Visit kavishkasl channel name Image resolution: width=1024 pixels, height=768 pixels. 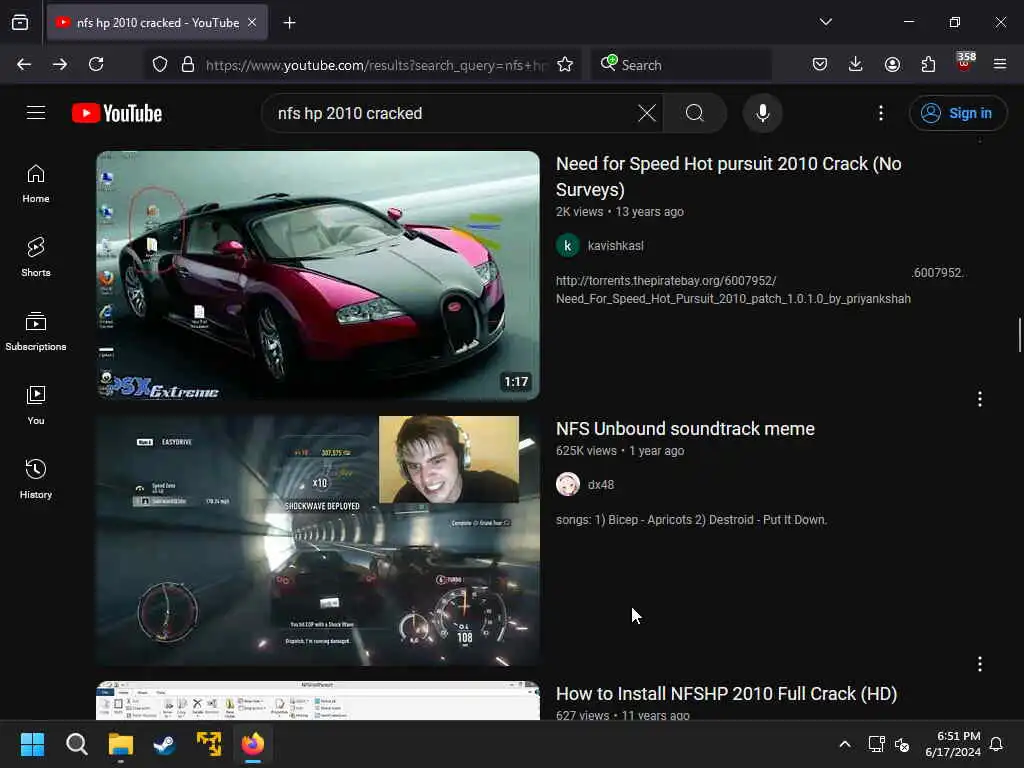(x=615, y=246)
